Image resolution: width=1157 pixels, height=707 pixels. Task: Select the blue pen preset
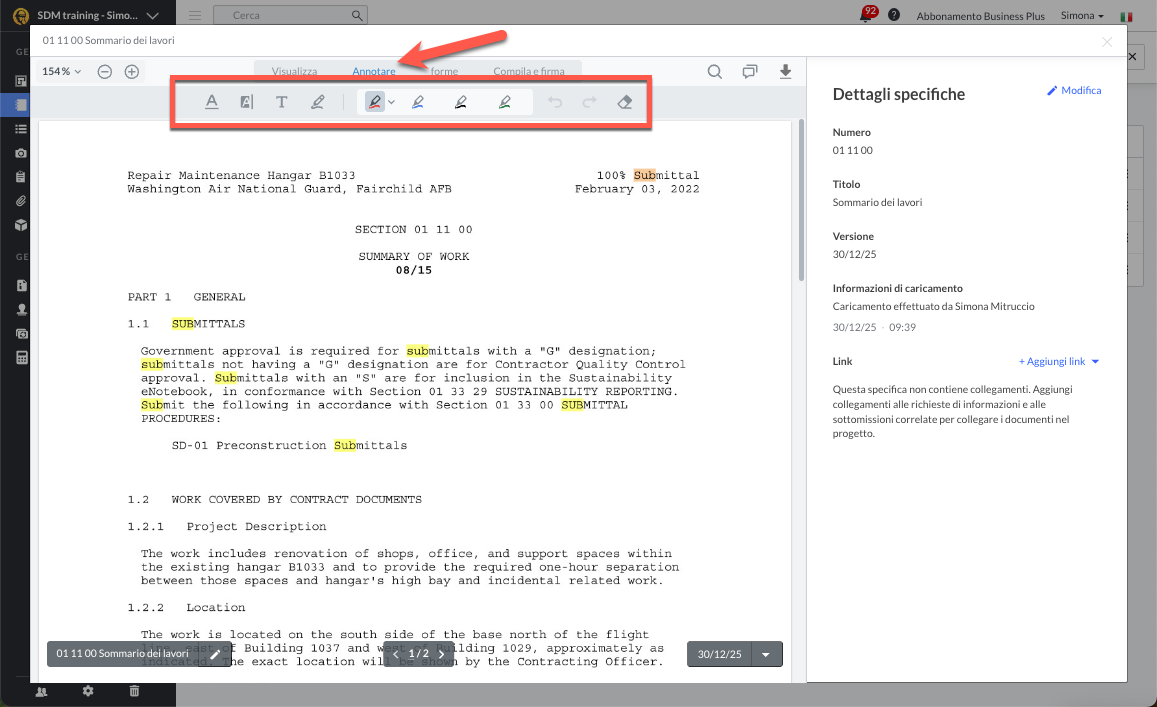coord(417,102)
